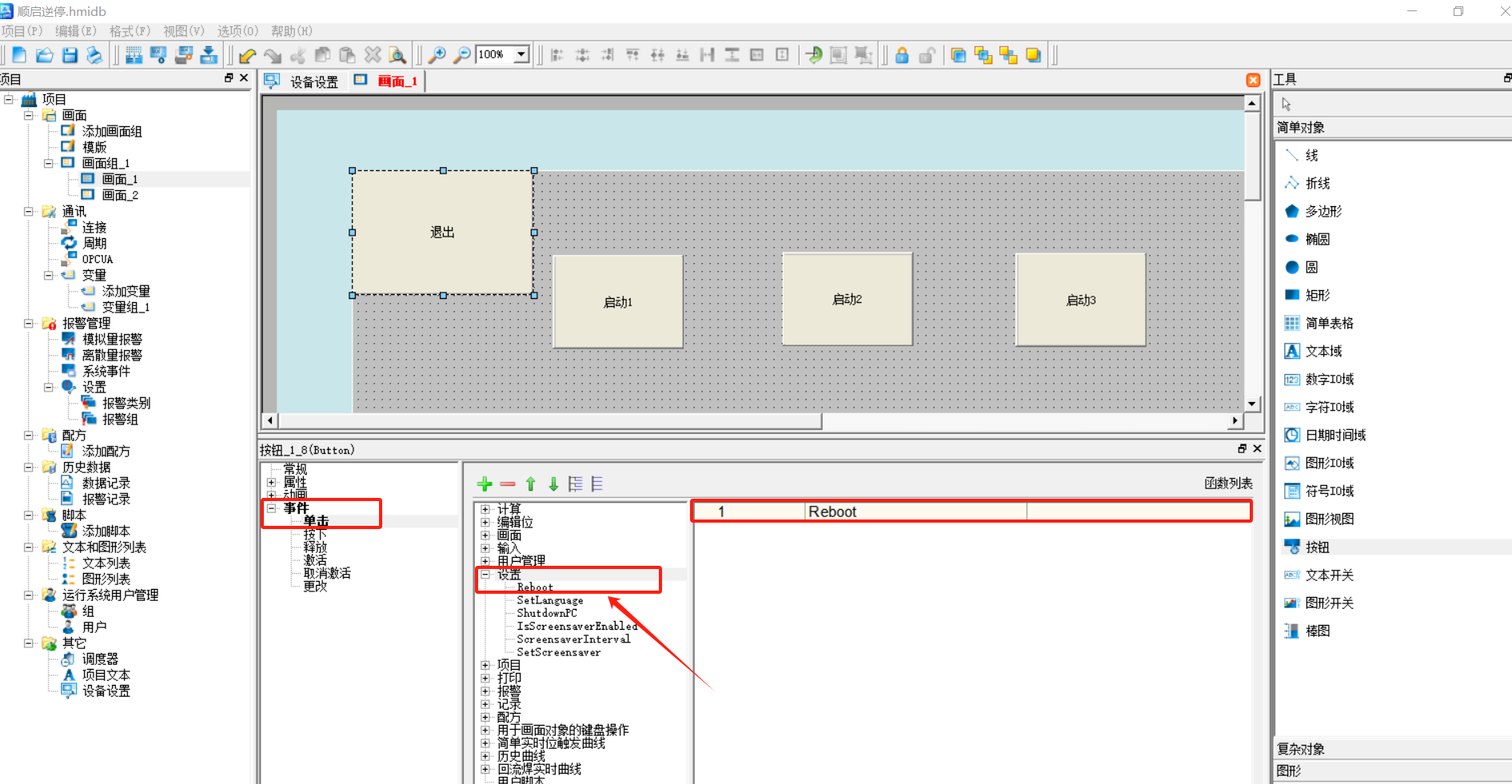Open the 视图(V) menu

coord(183,31)
